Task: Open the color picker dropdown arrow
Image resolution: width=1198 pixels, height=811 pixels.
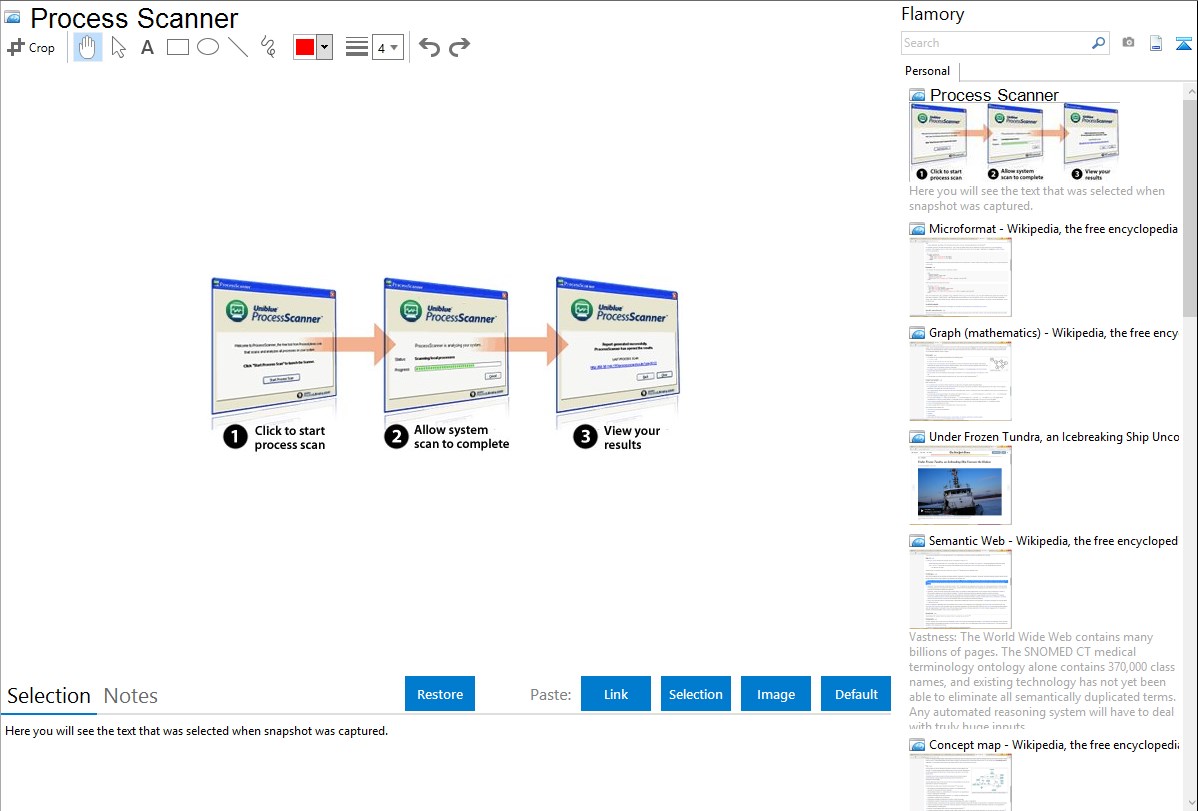Action: click(325, 47)
